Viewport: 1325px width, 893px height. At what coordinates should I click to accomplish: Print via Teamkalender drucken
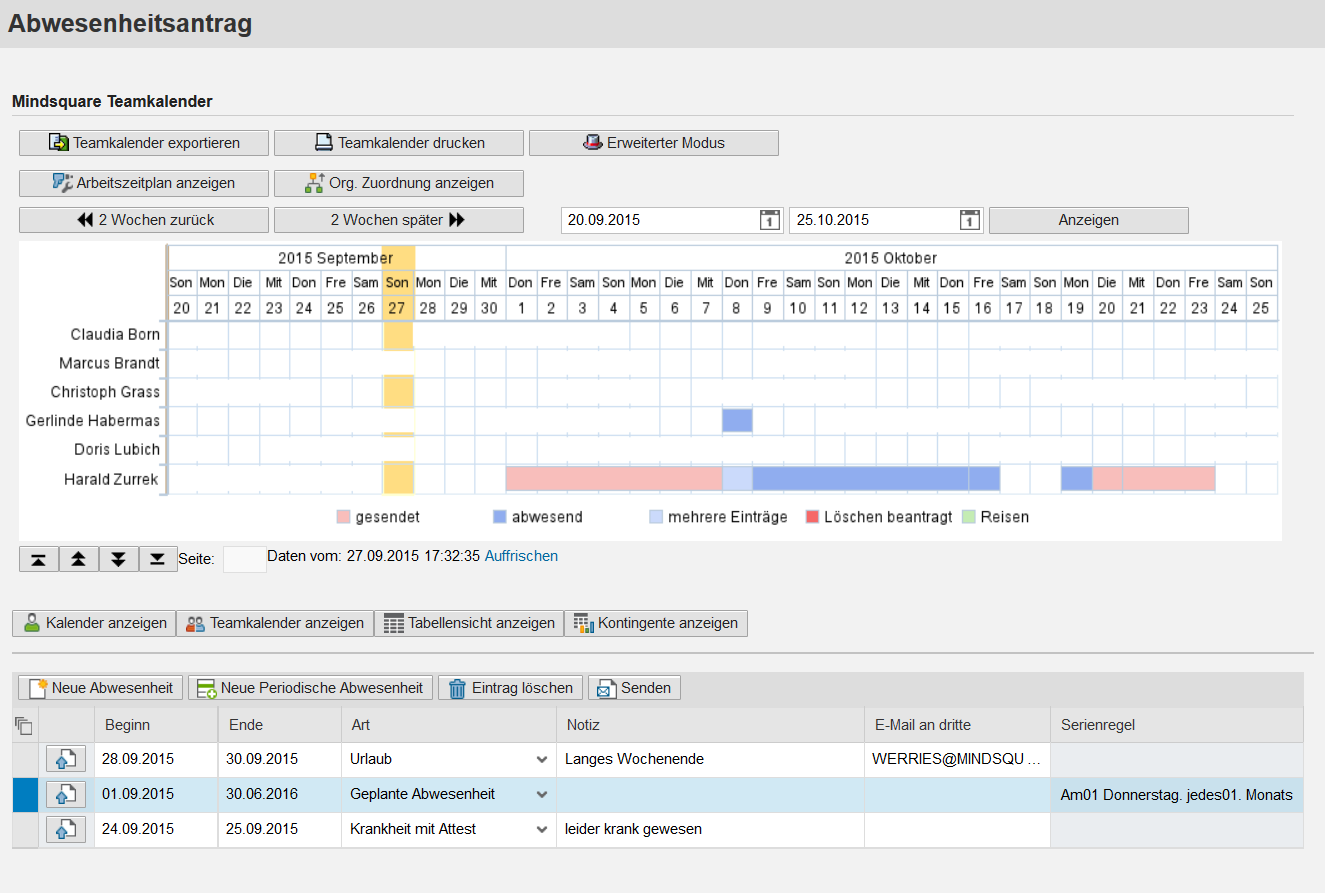pyautogui.click(x=399, y=143)
